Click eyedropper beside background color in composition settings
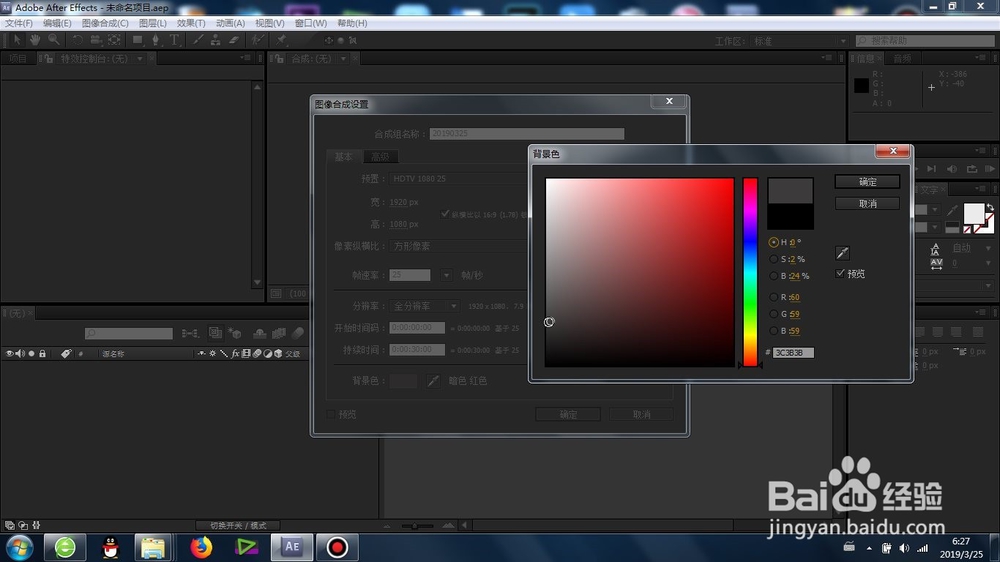The image size is (1000, 562). (x=433, y=381)
